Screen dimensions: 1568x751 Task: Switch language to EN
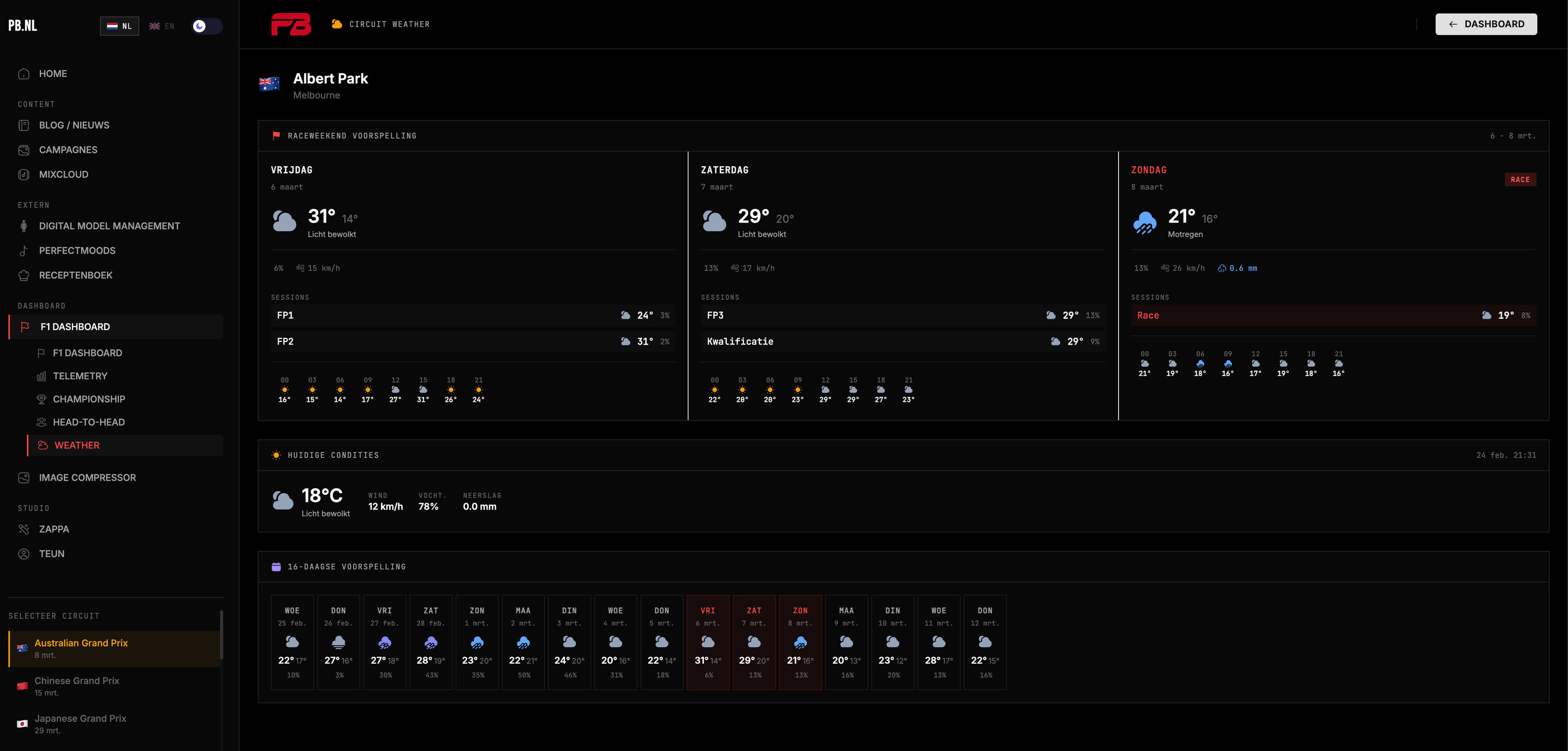point(162,26)
